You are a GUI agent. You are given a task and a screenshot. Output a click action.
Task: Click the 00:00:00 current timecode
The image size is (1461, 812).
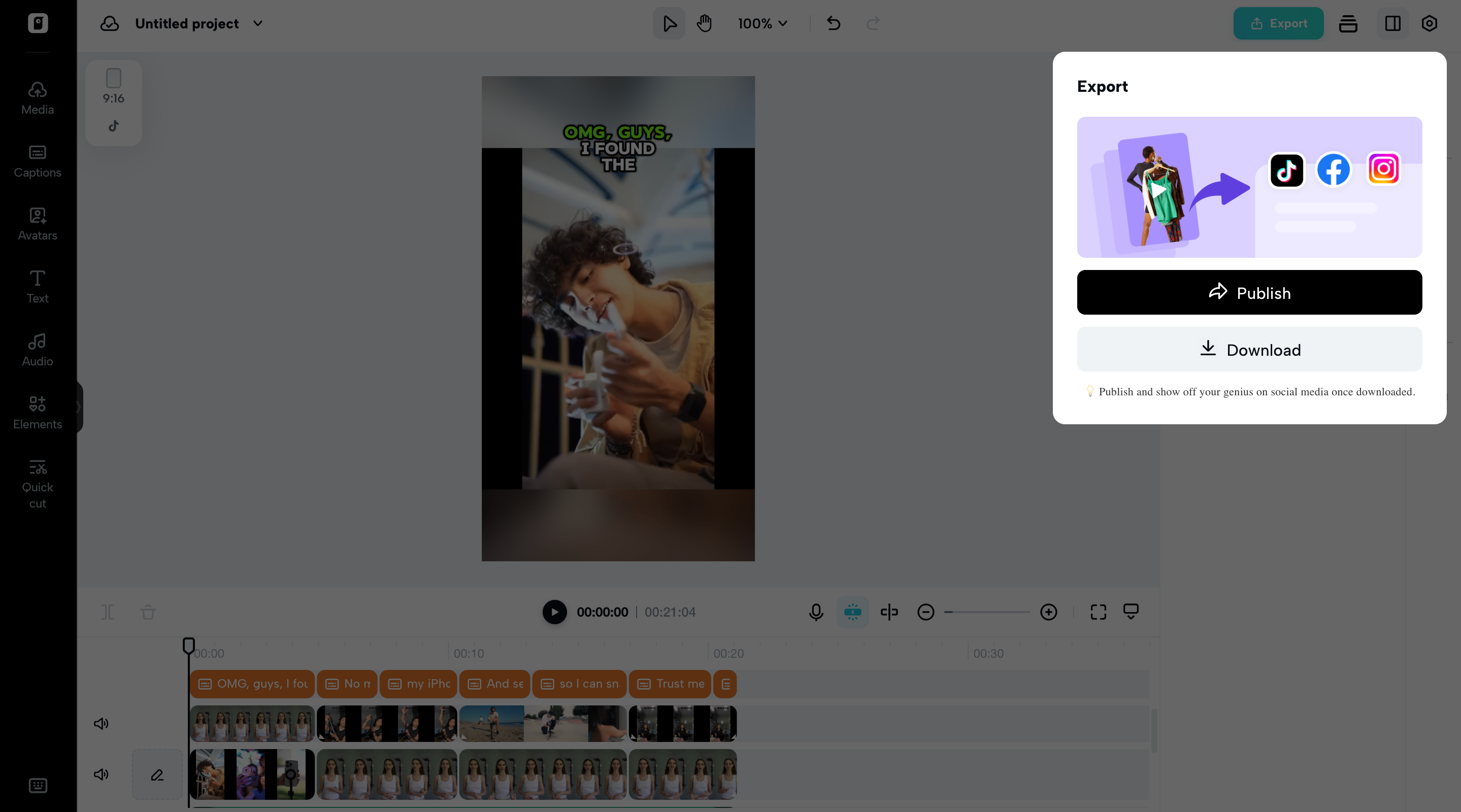[603, 612]
